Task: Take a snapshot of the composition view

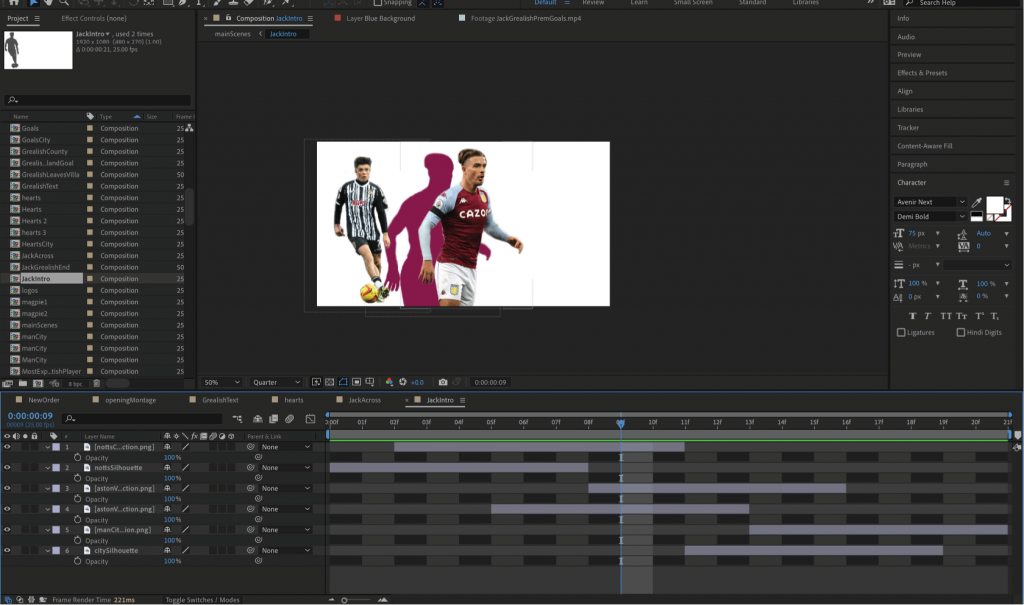Action: 443,381
